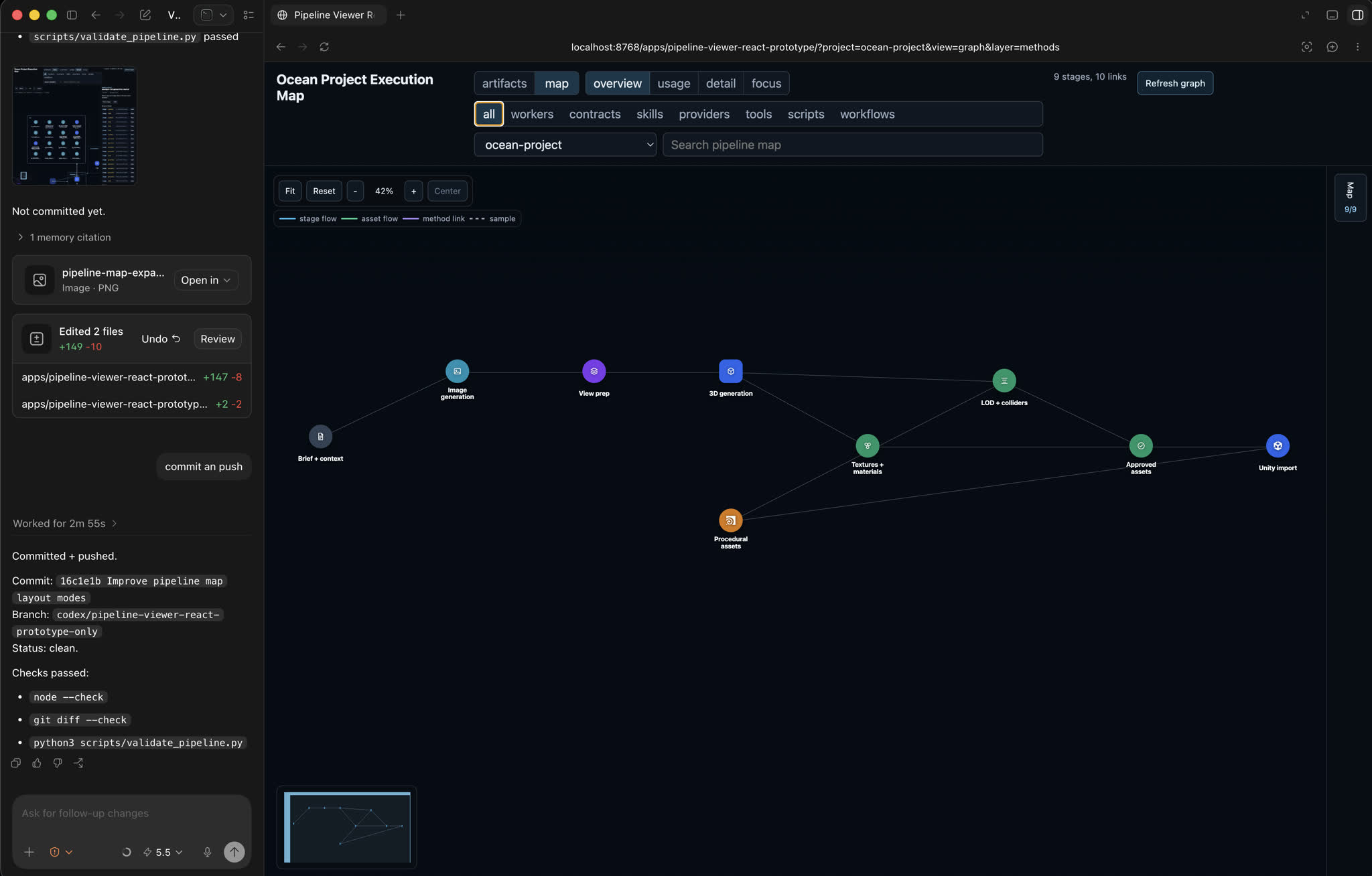The image size is (1372, 876).
Task: Focus the Search pipeline map field
Action: (x=852, y=145)
